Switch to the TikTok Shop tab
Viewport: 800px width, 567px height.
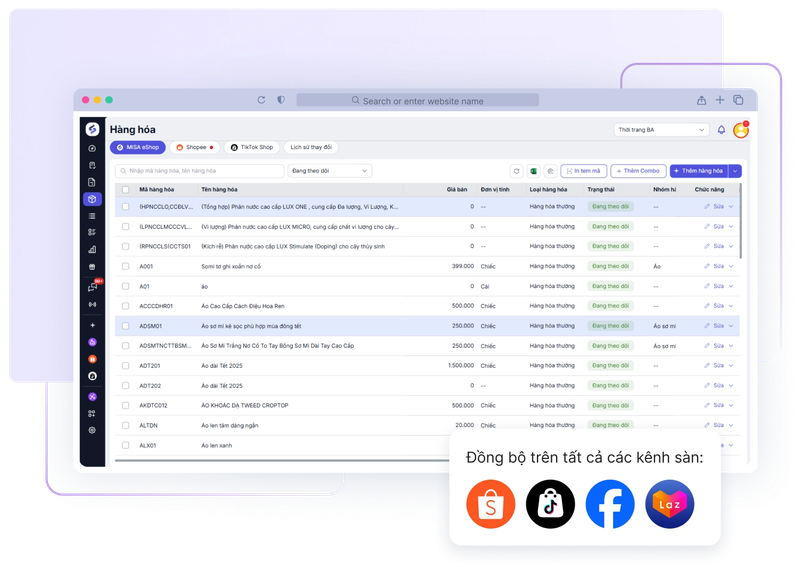252,147
